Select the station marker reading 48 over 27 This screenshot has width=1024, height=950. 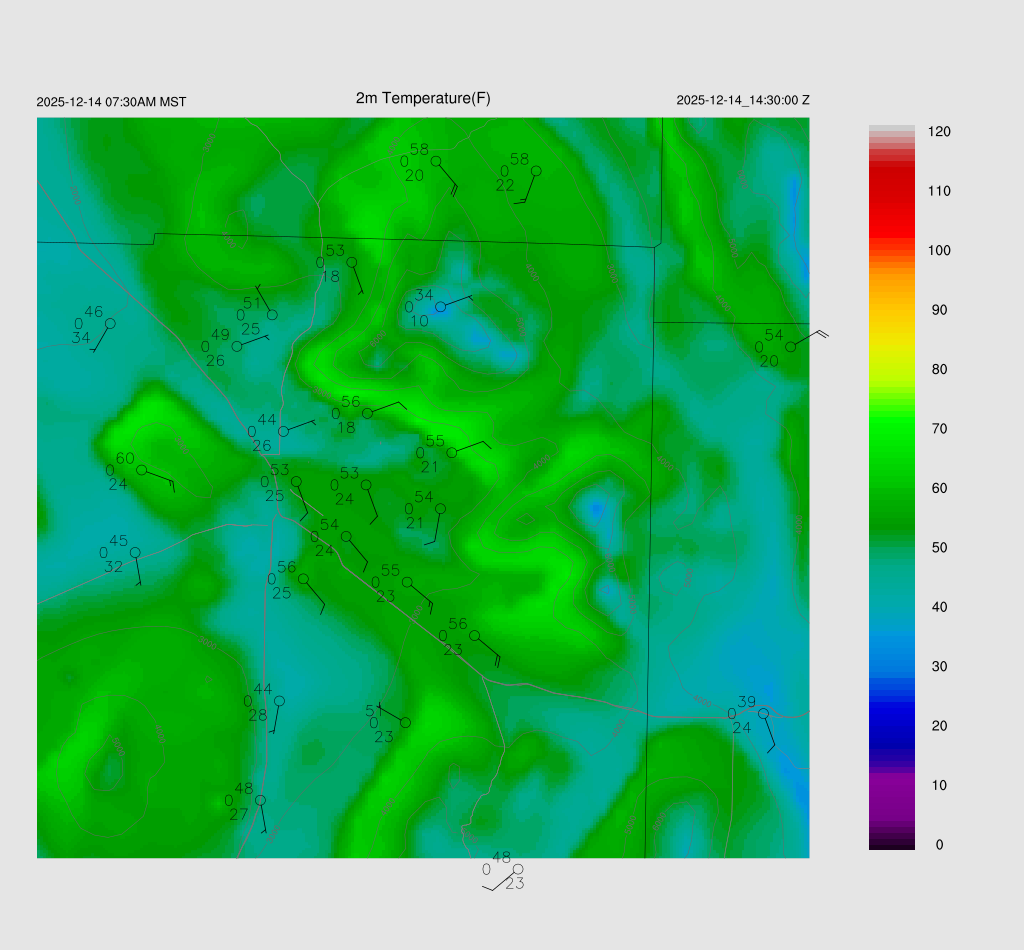coord(260,800)
